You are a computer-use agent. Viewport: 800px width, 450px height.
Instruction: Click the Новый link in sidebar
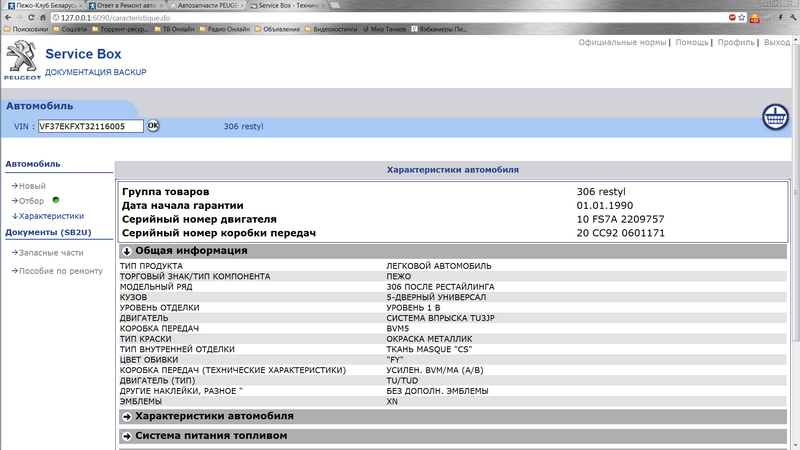tap(32, 186)
